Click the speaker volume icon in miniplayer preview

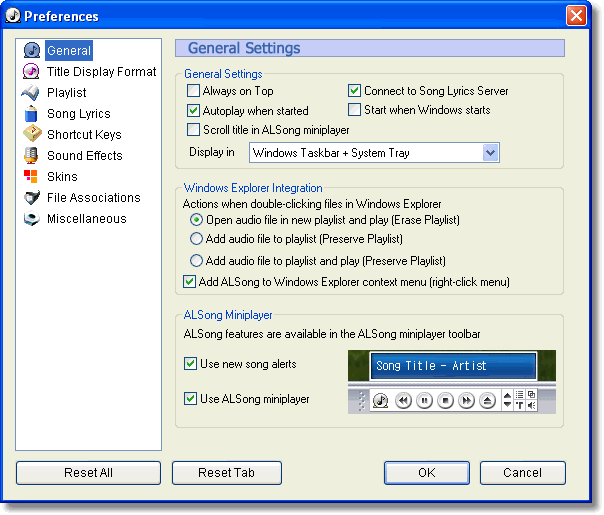[532, 405]
